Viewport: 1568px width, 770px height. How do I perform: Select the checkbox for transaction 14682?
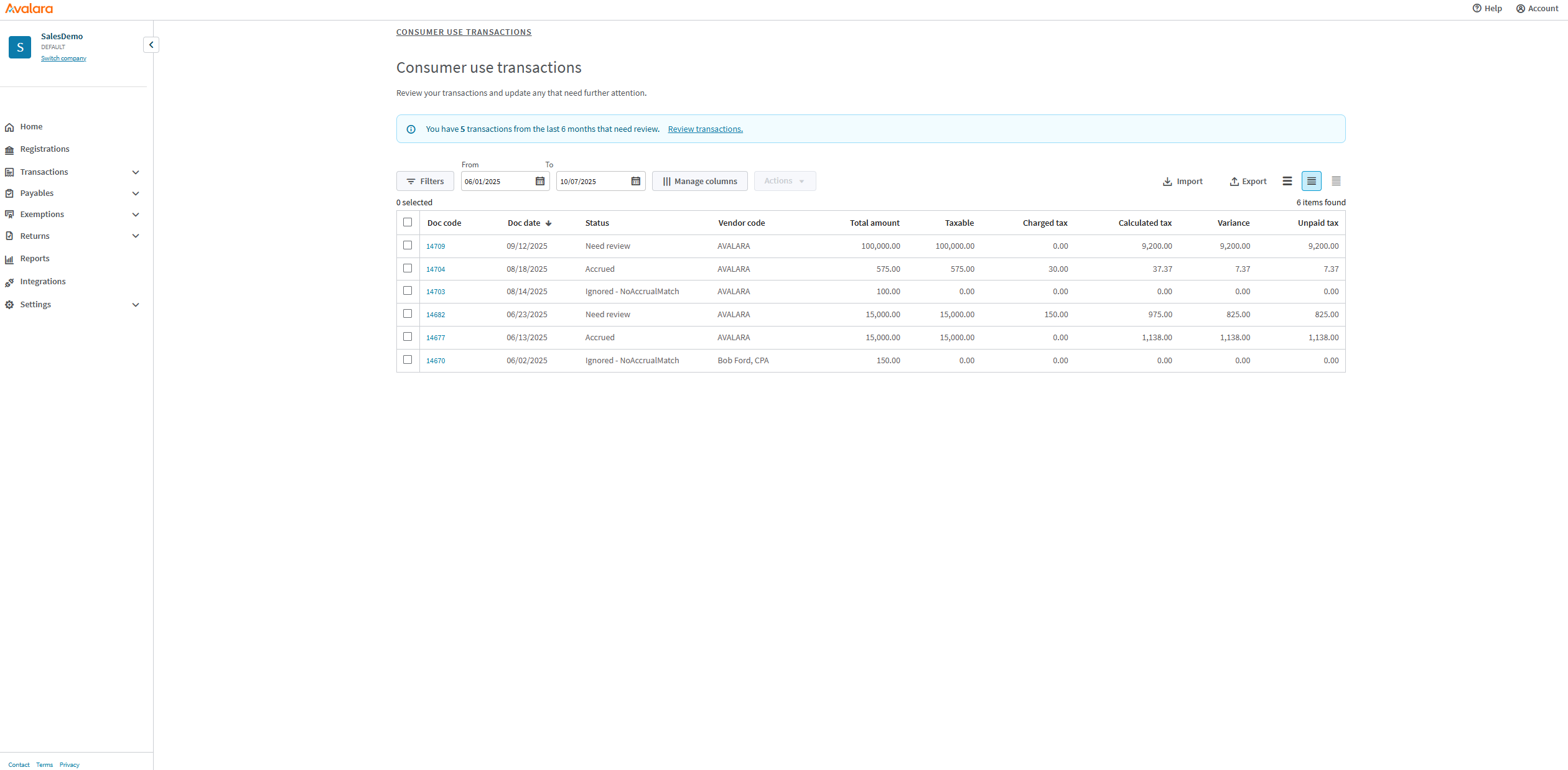tap(408, 313)
